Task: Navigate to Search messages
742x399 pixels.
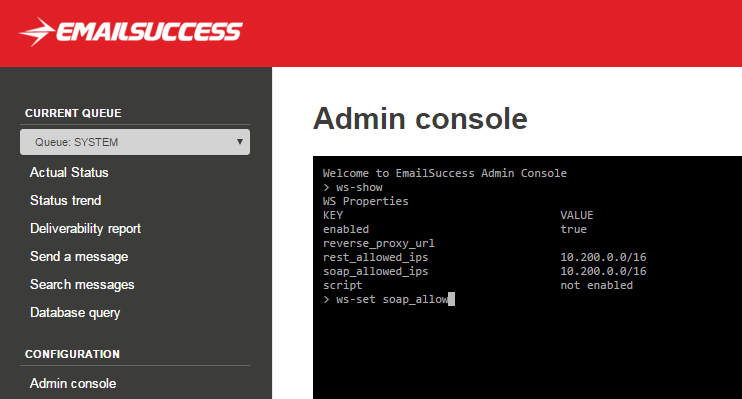Action: coord(82,284)
